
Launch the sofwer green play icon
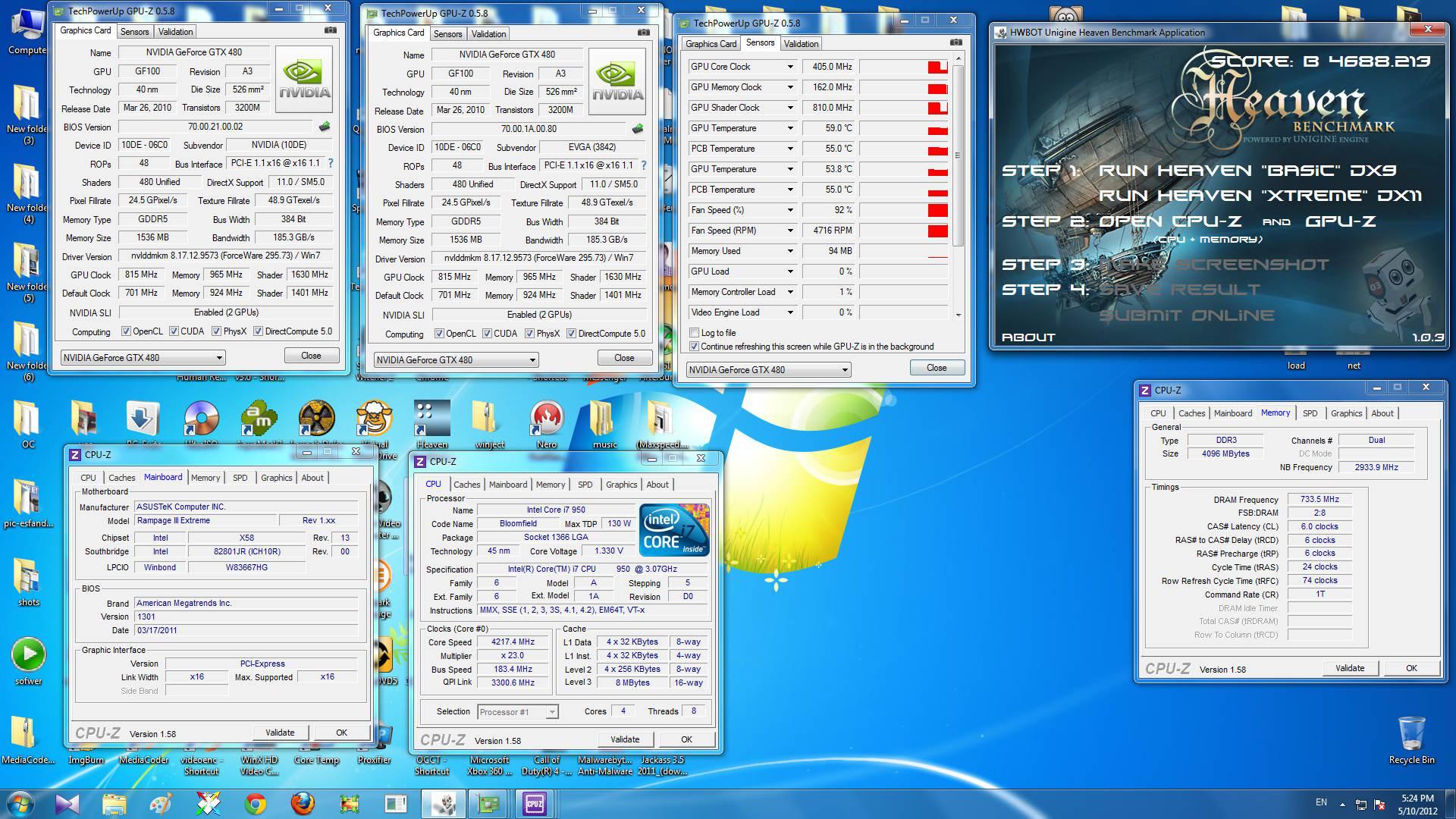pos(28,661)
